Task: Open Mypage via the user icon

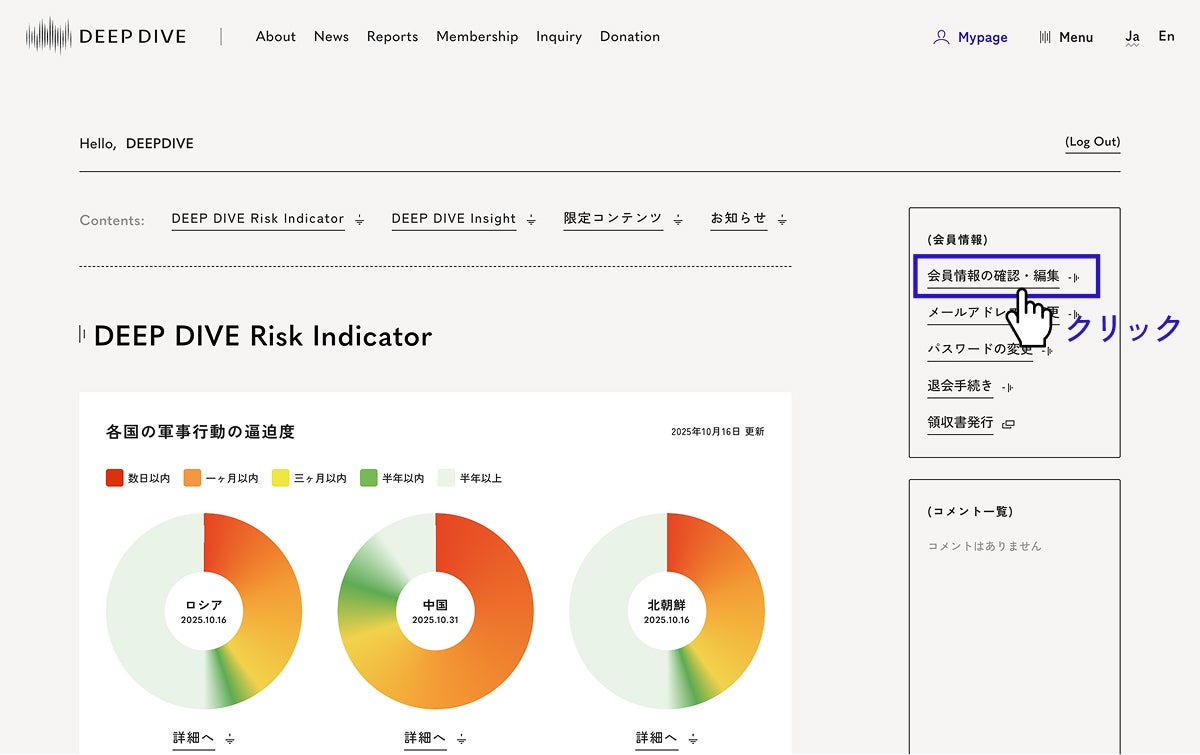Action: 940,37
